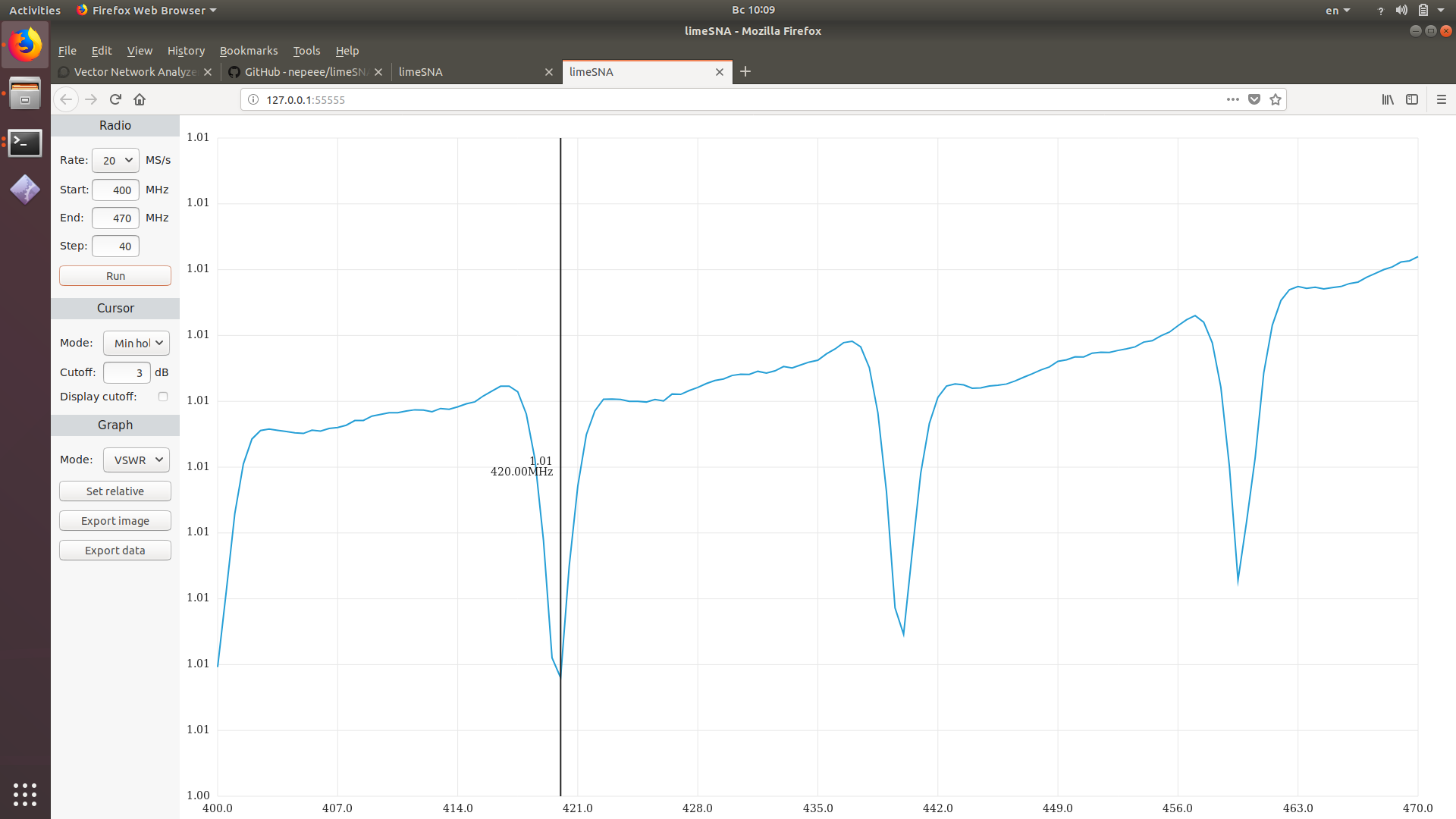
Task: Show the library bookmarks icon
Action: 1388,99
